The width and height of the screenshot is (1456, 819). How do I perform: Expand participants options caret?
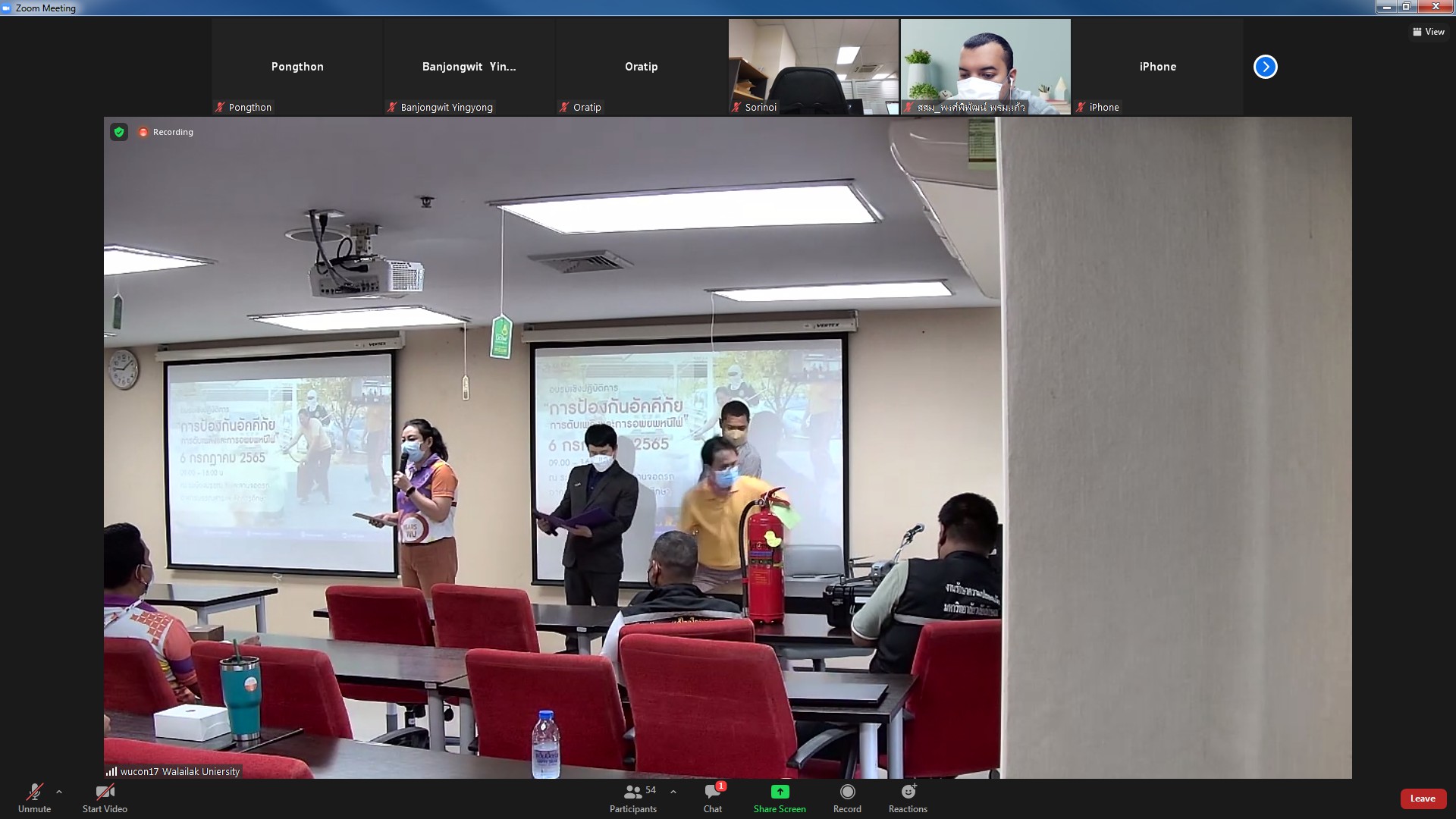(x=673, y=792)
